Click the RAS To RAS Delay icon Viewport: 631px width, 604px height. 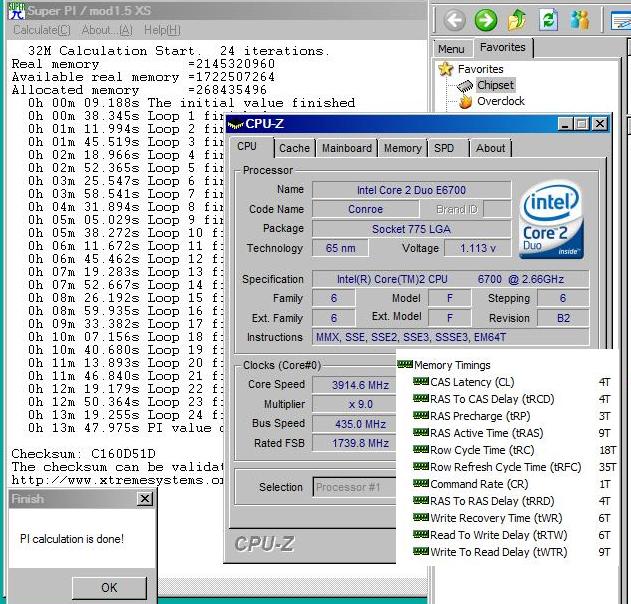[x=421, y=500]
